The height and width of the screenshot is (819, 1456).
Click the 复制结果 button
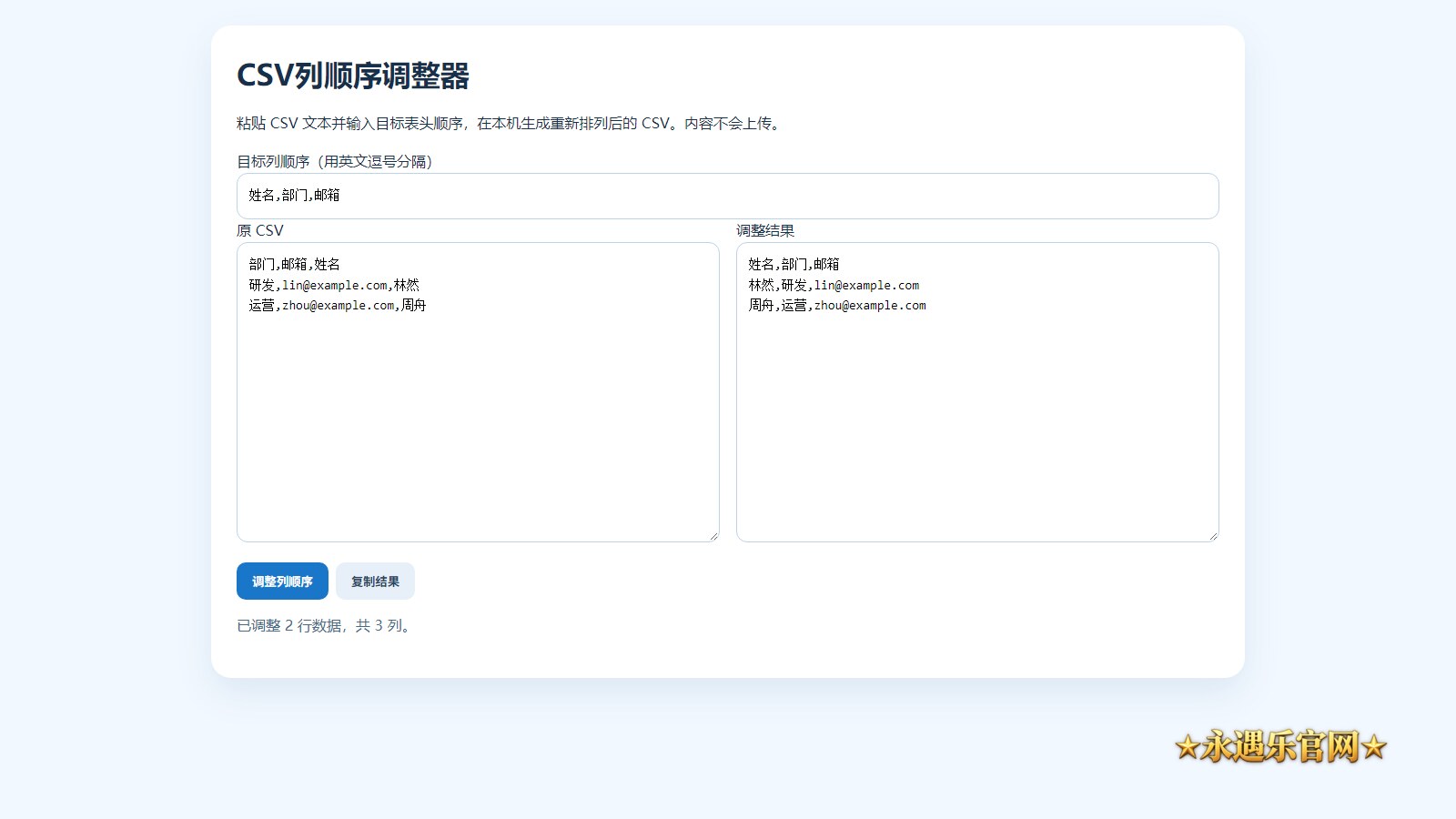tap(375, 581)
